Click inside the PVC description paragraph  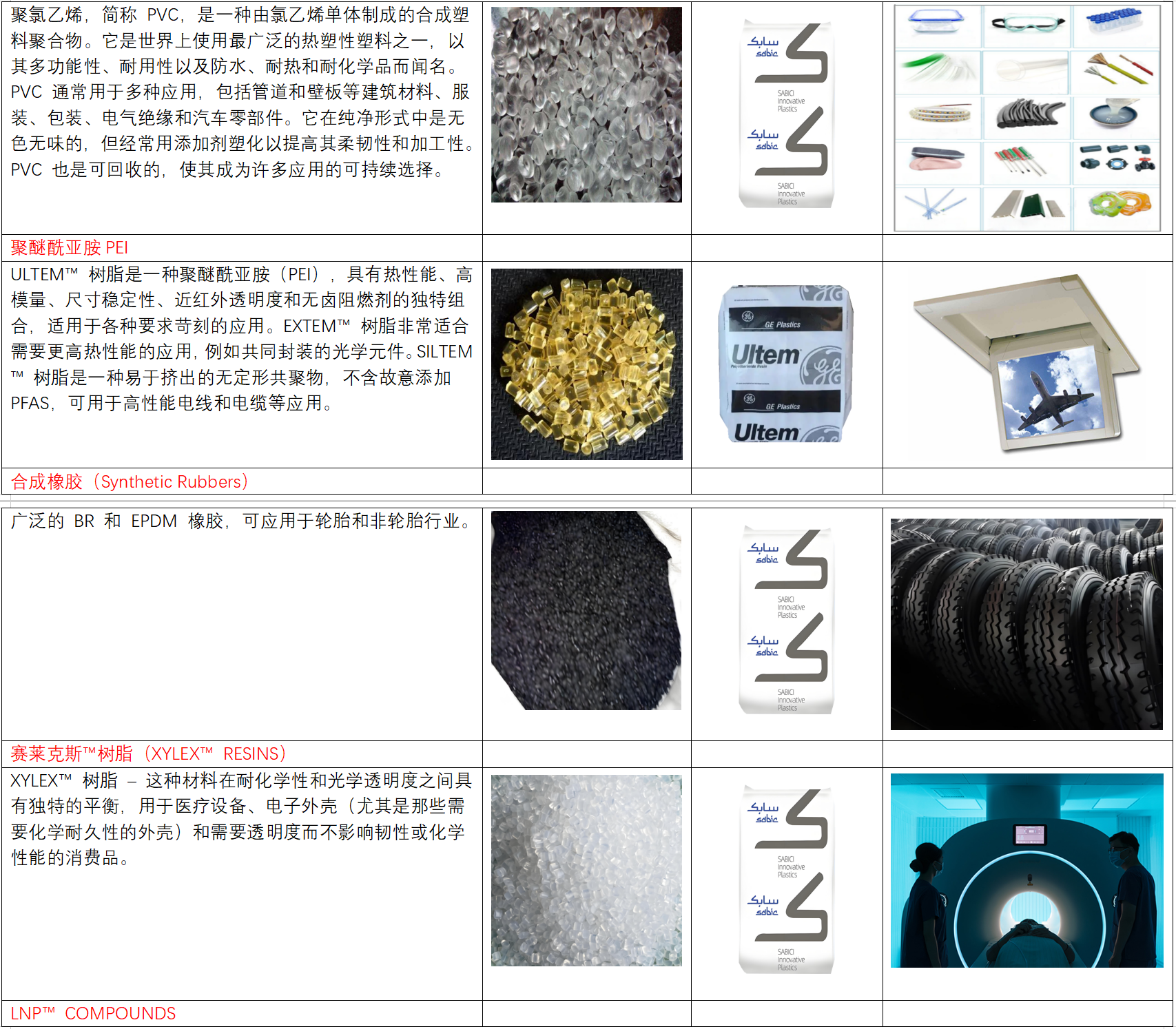pyautogui.click(x=241, y=92)
